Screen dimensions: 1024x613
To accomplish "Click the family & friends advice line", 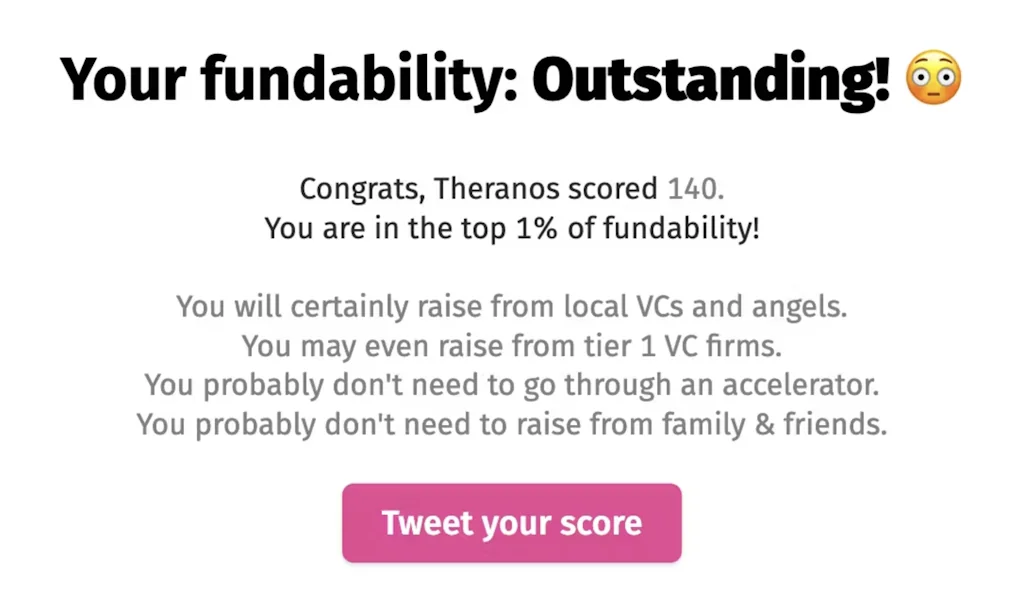I will point(512,424).
